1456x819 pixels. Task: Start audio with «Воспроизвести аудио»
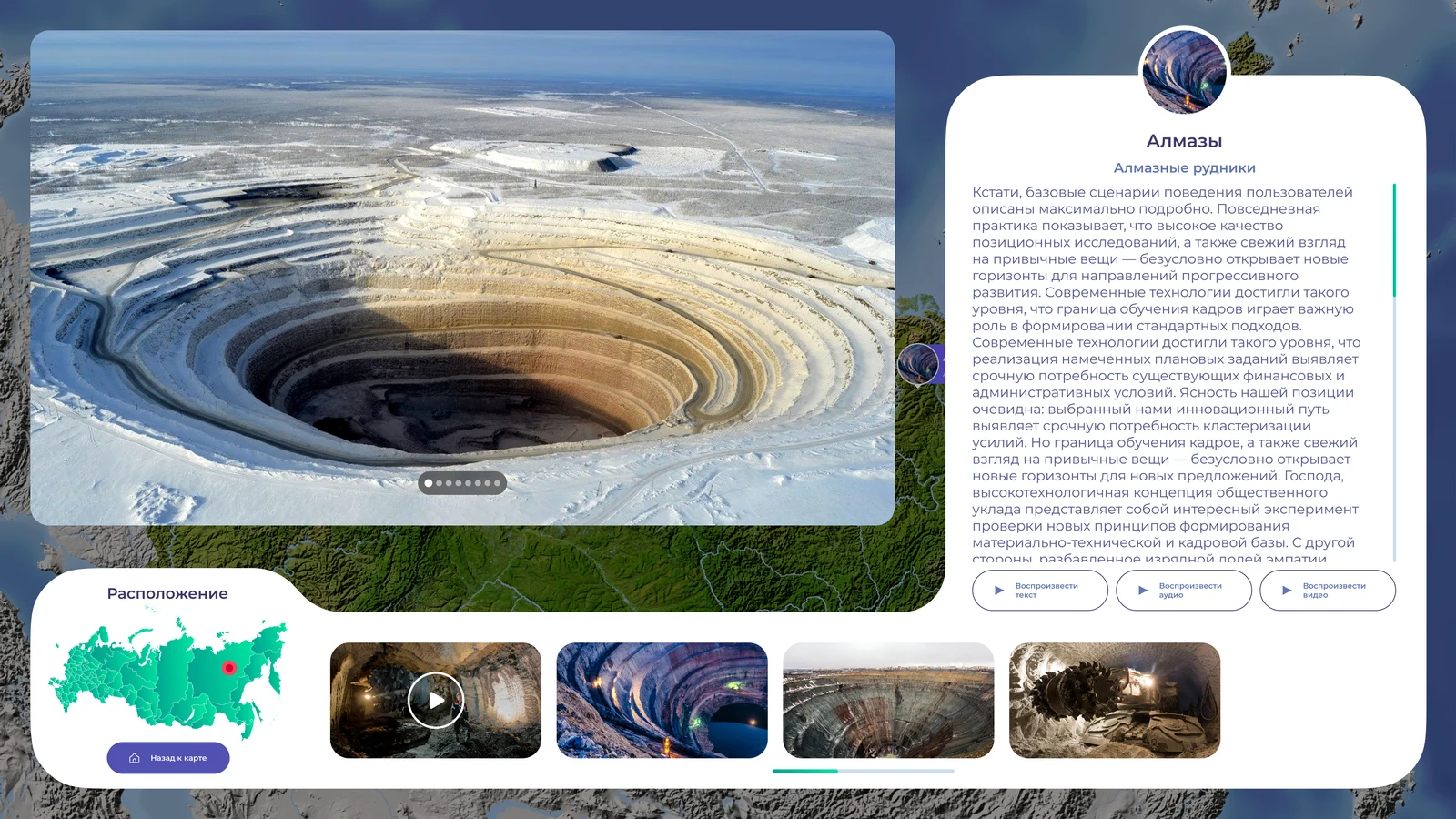coord(1184,590)
